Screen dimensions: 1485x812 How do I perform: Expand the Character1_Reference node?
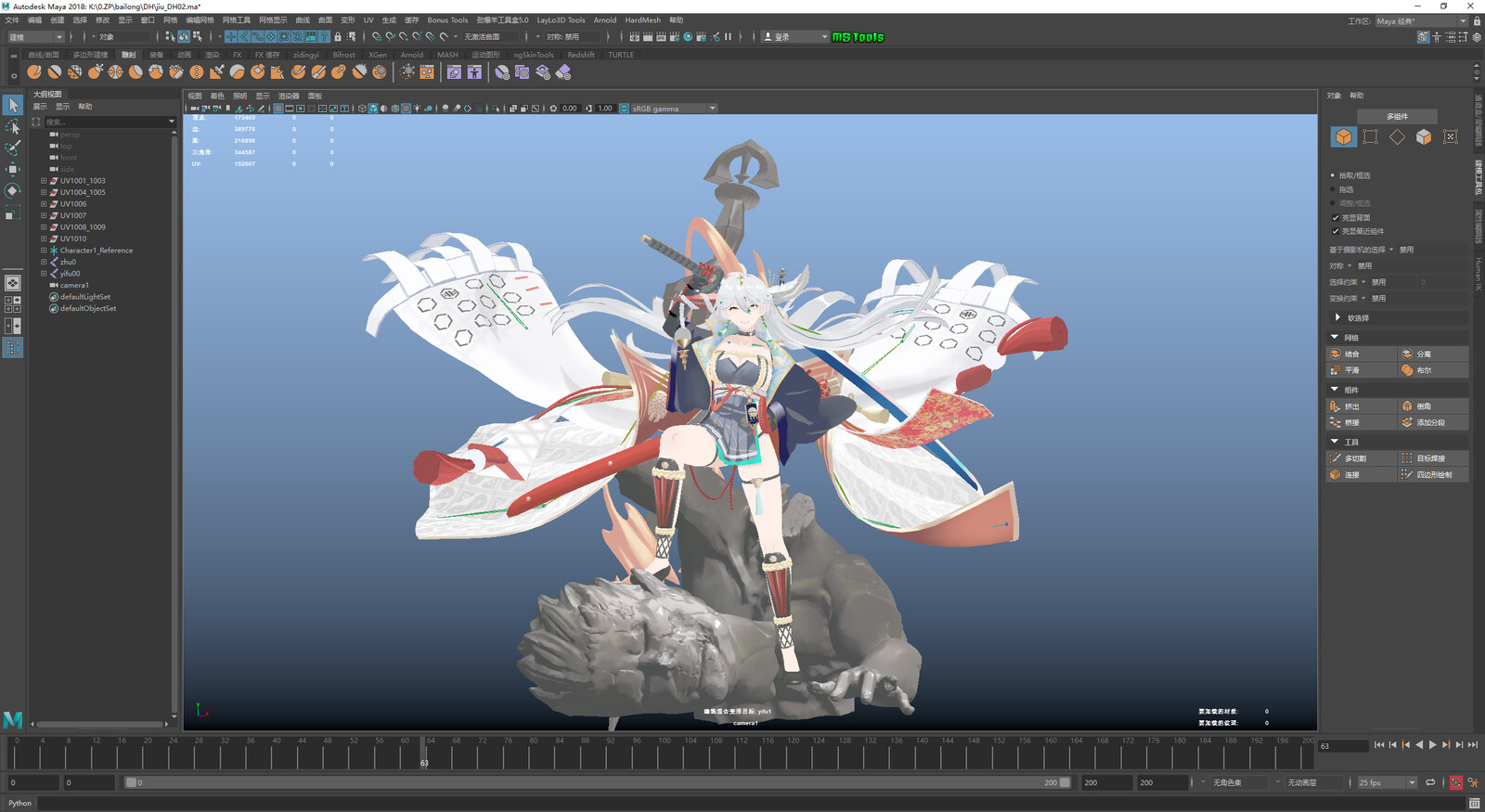tap(43, 251)
